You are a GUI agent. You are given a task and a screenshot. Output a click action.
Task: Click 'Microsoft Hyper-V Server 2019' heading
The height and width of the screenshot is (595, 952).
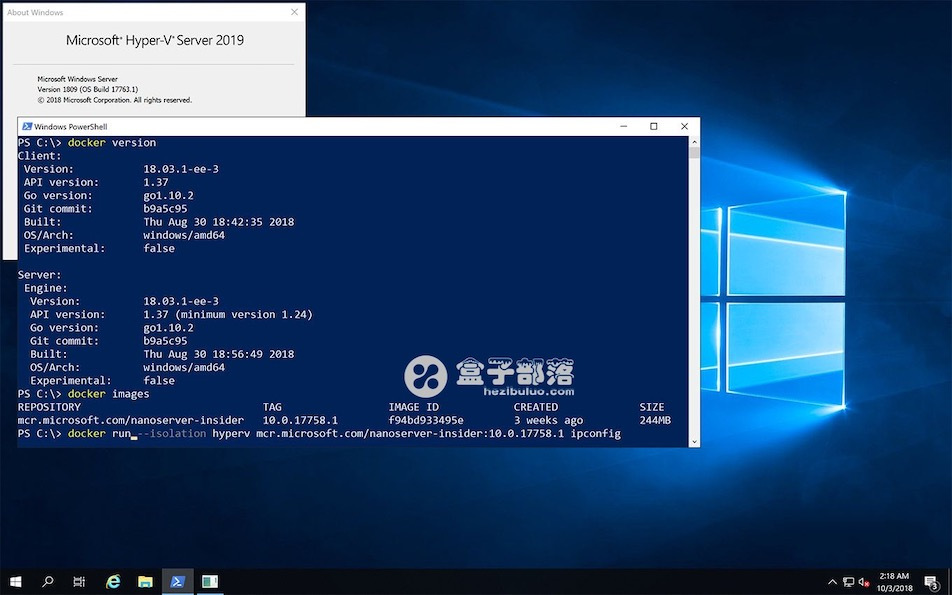click(x=155, y=40)
